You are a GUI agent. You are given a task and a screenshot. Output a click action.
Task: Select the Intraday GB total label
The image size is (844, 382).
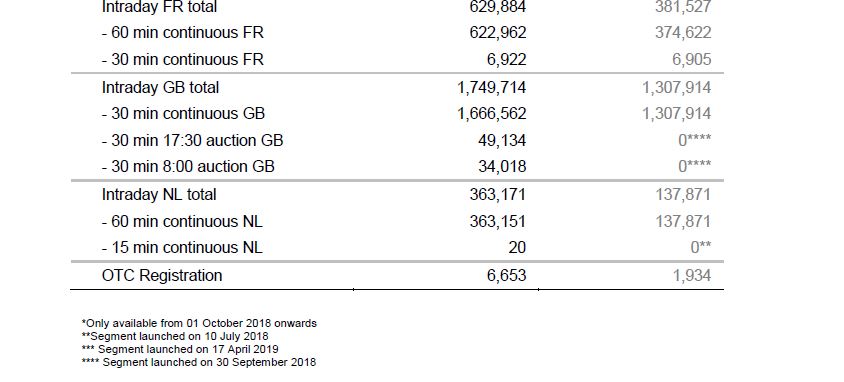(x=160, y=87)
